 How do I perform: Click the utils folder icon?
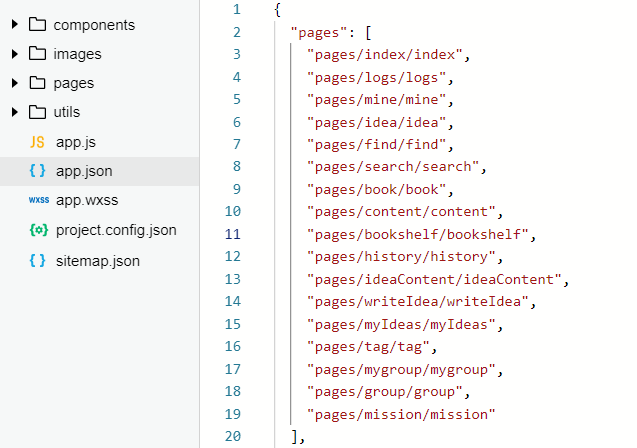click(x=38, y=112)
